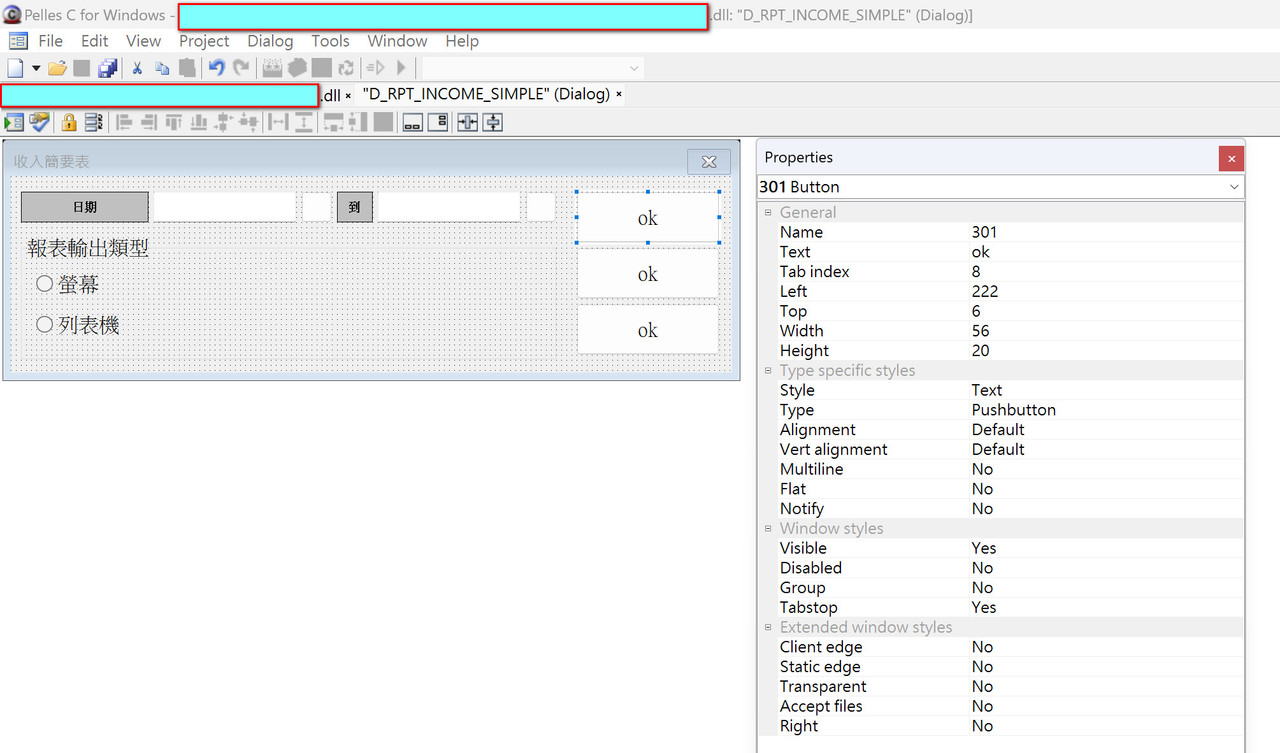1280x753 pixels.
Task: Close the D_RPT_INCOME_SIMPLE dialog tab
Action: [619, 95]
